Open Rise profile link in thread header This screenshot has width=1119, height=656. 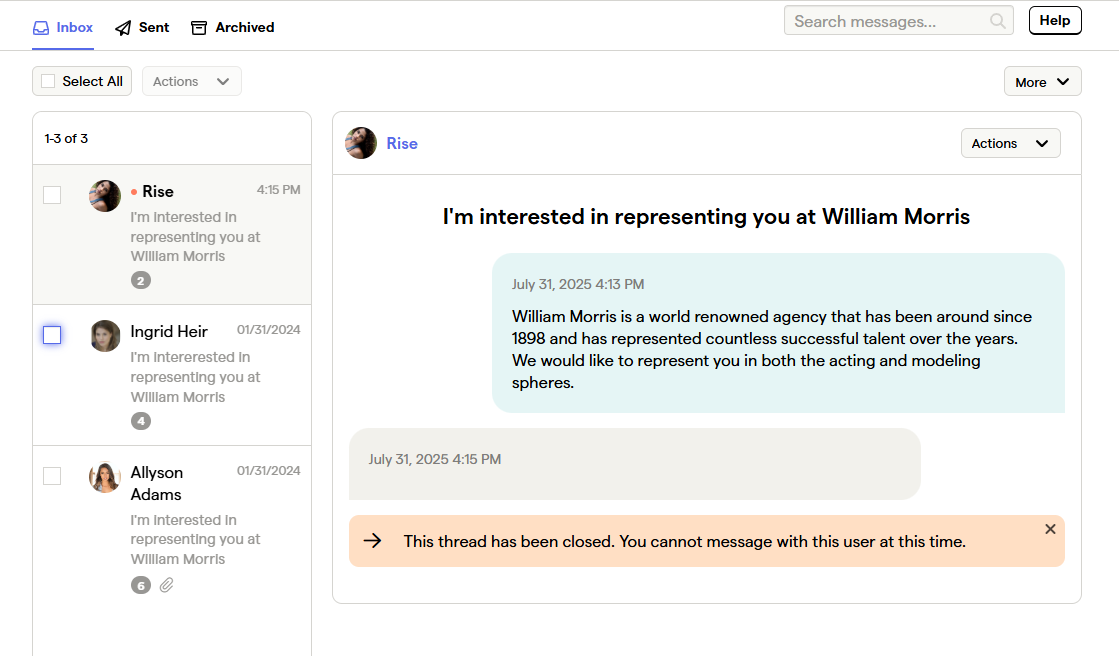point(402,143)
